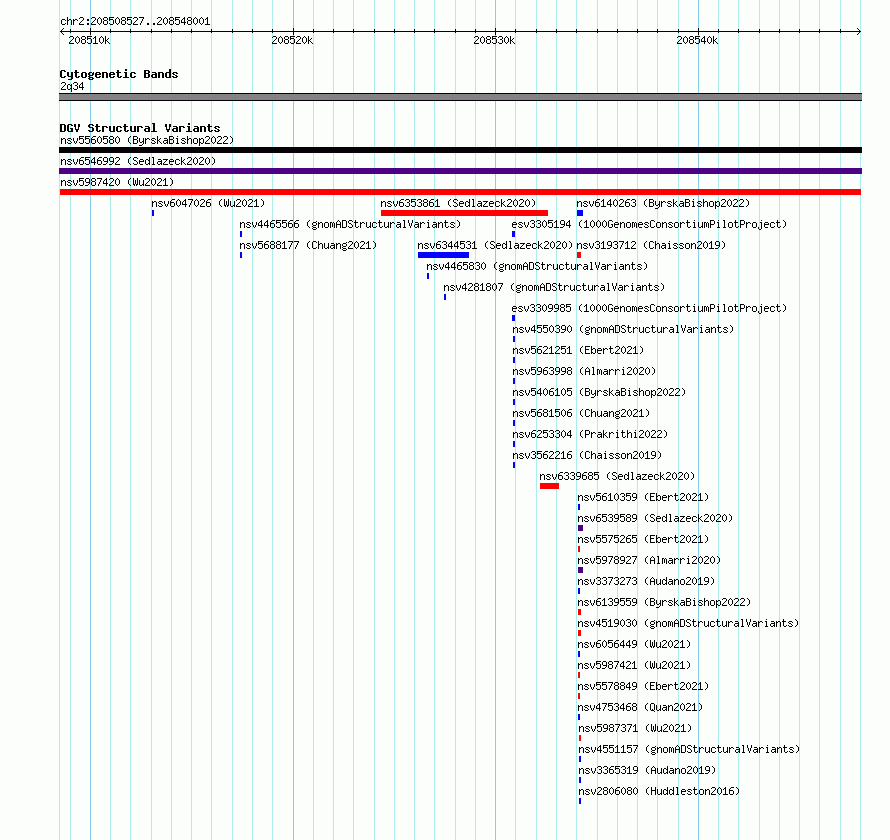Click the blue square under nsv6140263
Screen dimensions: 890x840
click(580, 213)
